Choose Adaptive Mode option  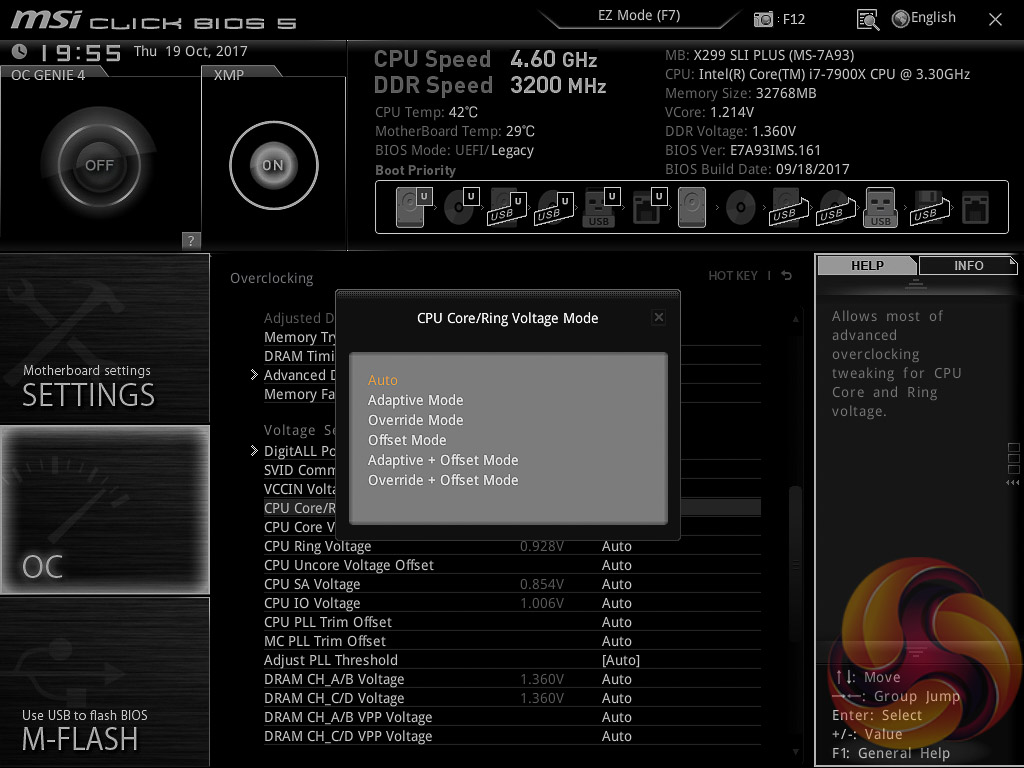(x=415, y=400)
